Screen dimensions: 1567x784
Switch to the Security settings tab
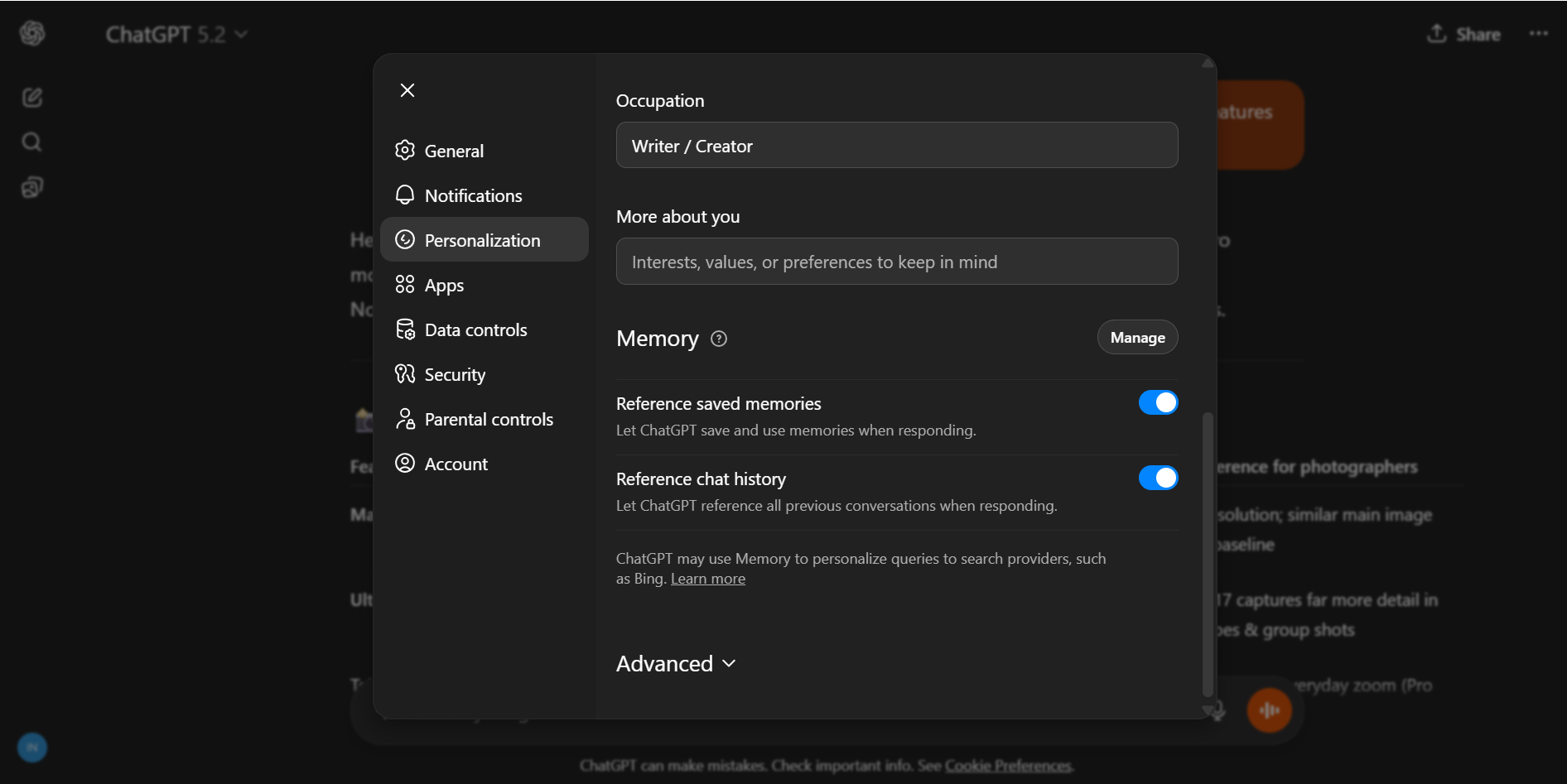[455, 375]
